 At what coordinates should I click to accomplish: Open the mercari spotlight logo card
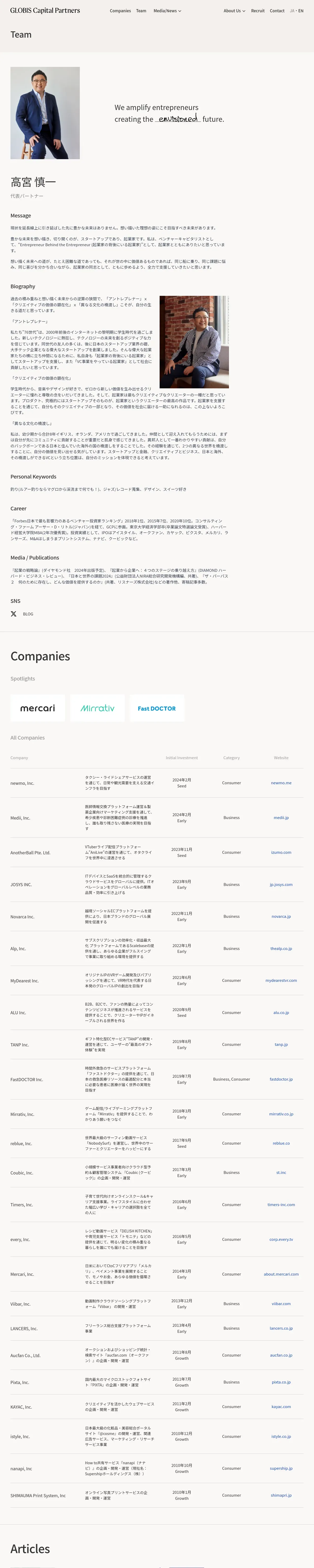38,708
